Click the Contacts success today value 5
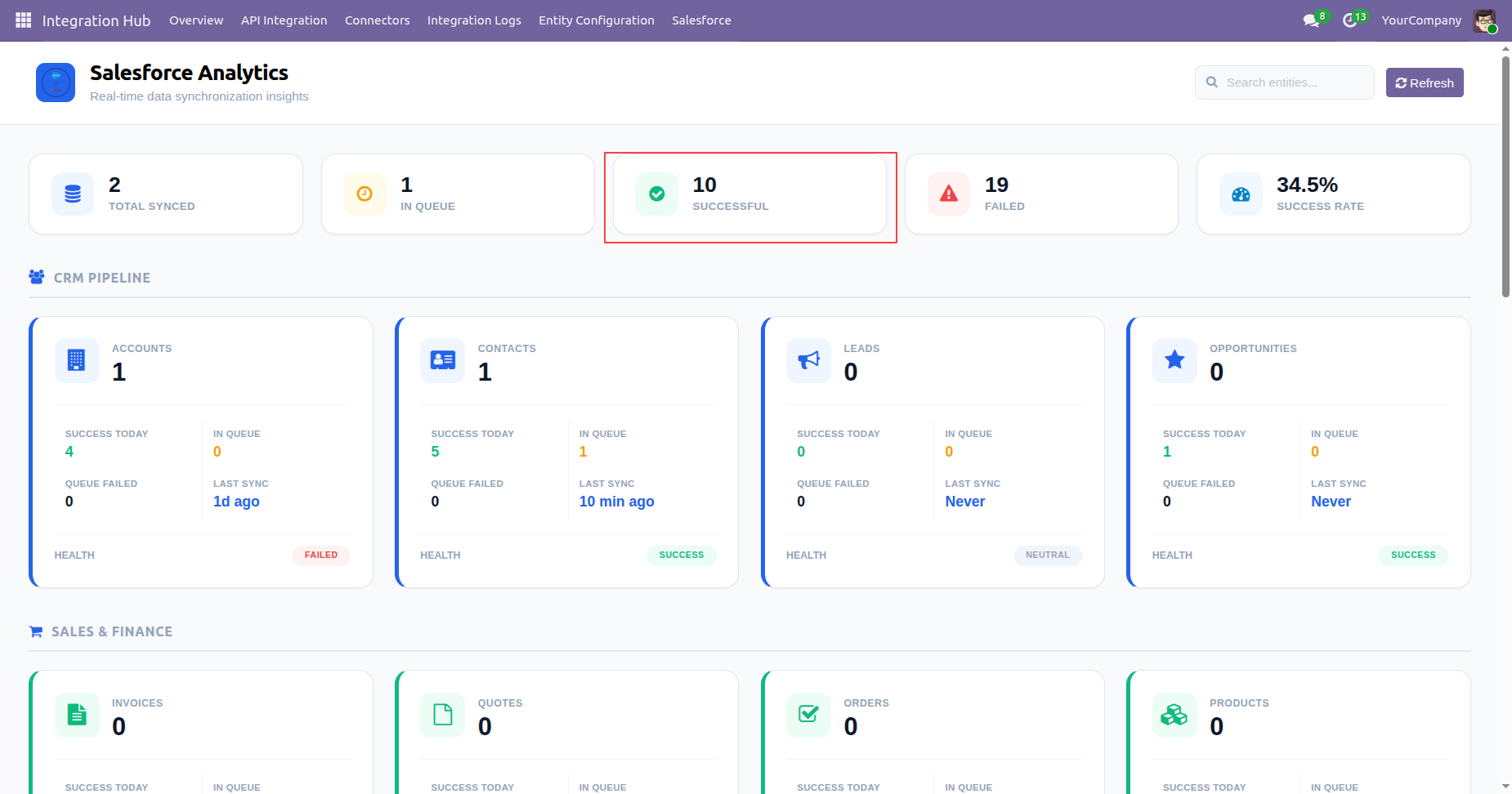 click(x=435, y=452)
